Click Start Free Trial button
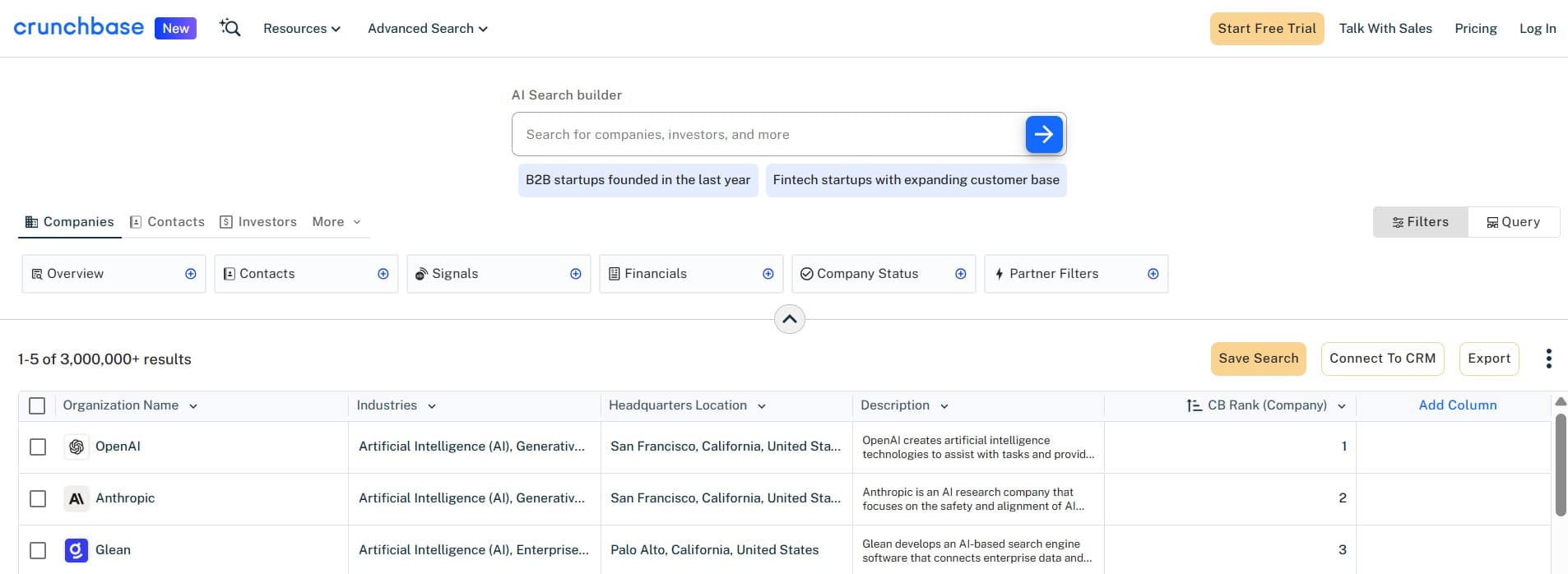The height and width of the screenshot is (574, 1568). pos(1267,29)
